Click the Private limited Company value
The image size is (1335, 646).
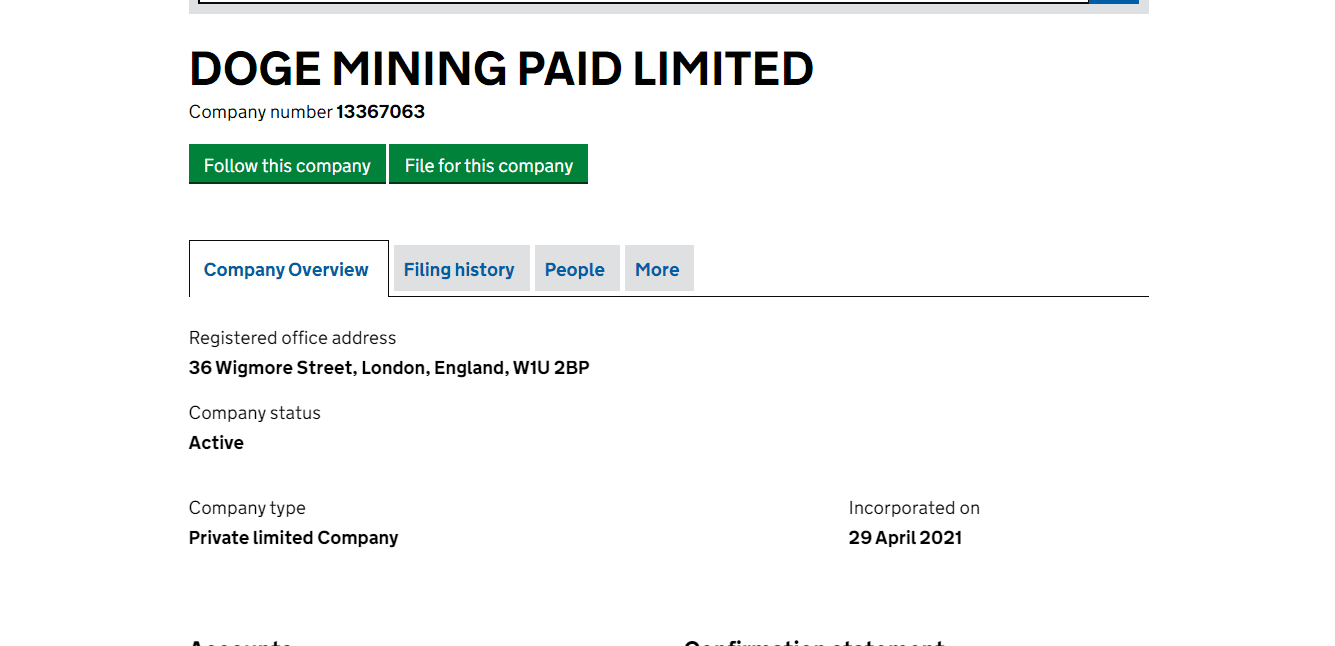[x=293, y=538]
